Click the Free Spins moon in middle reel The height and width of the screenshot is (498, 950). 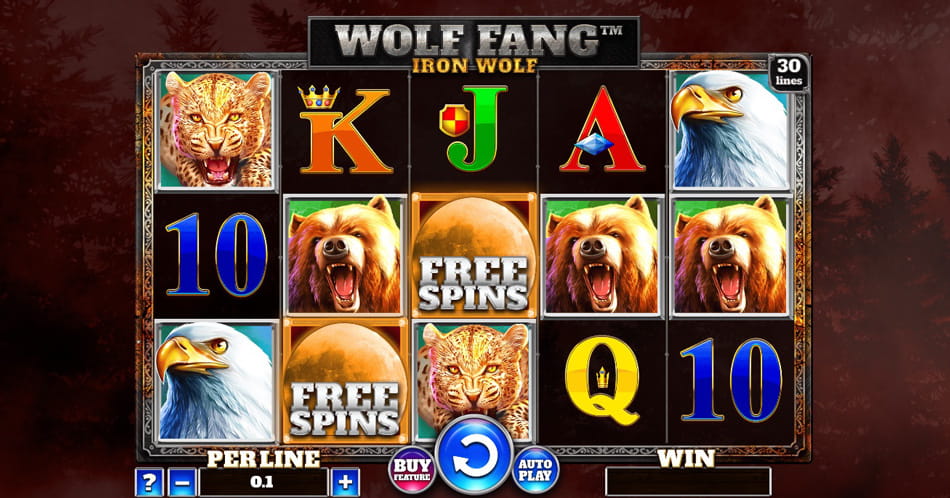click(x=474, y=254)
